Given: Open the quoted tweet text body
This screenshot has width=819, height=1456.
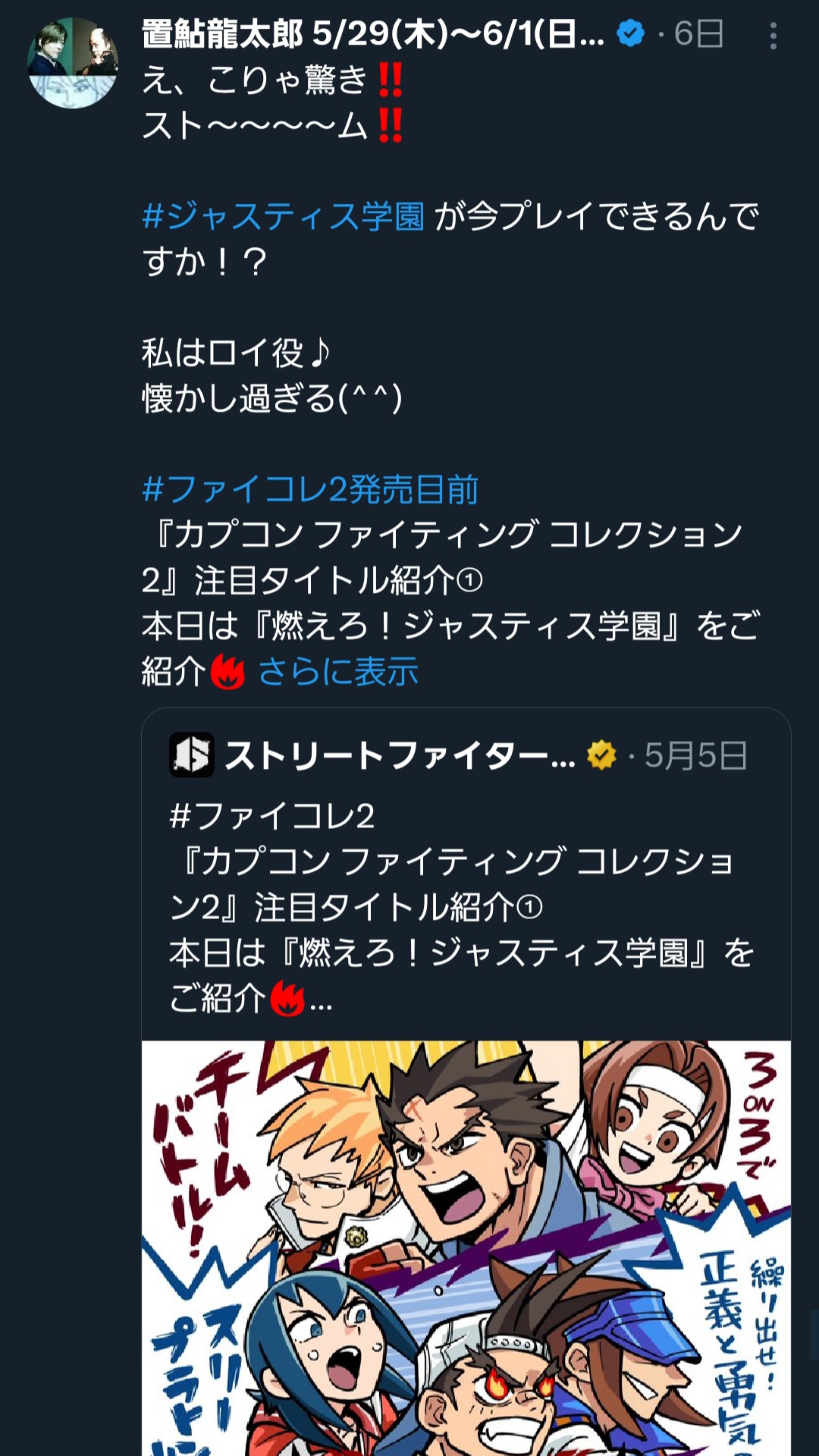Looking at the screenshot, I should [x=462, y=908].
